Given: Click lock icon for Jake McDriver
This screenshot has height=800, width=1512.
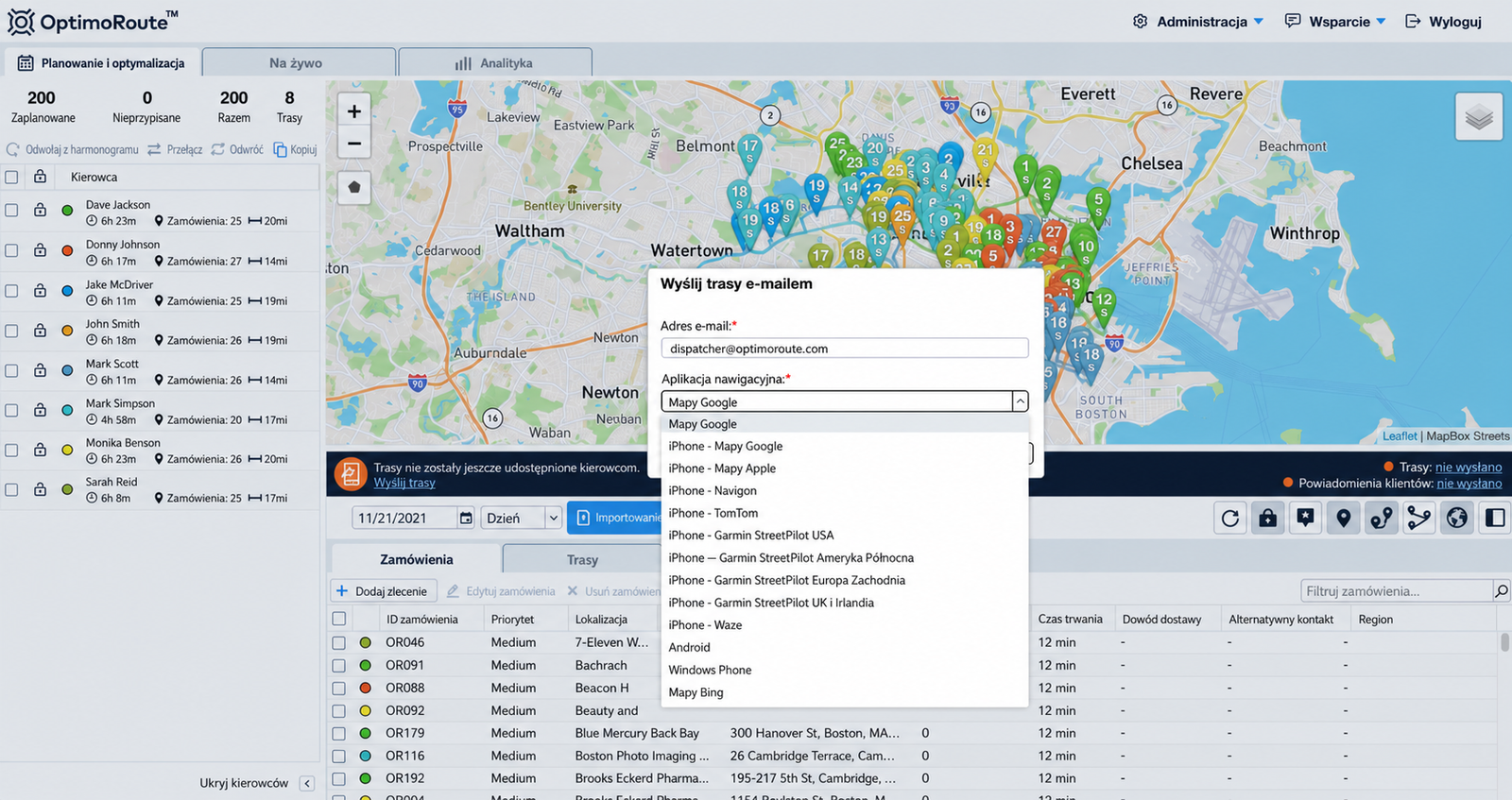Looking at the screenshot, I should coord(41,291).
